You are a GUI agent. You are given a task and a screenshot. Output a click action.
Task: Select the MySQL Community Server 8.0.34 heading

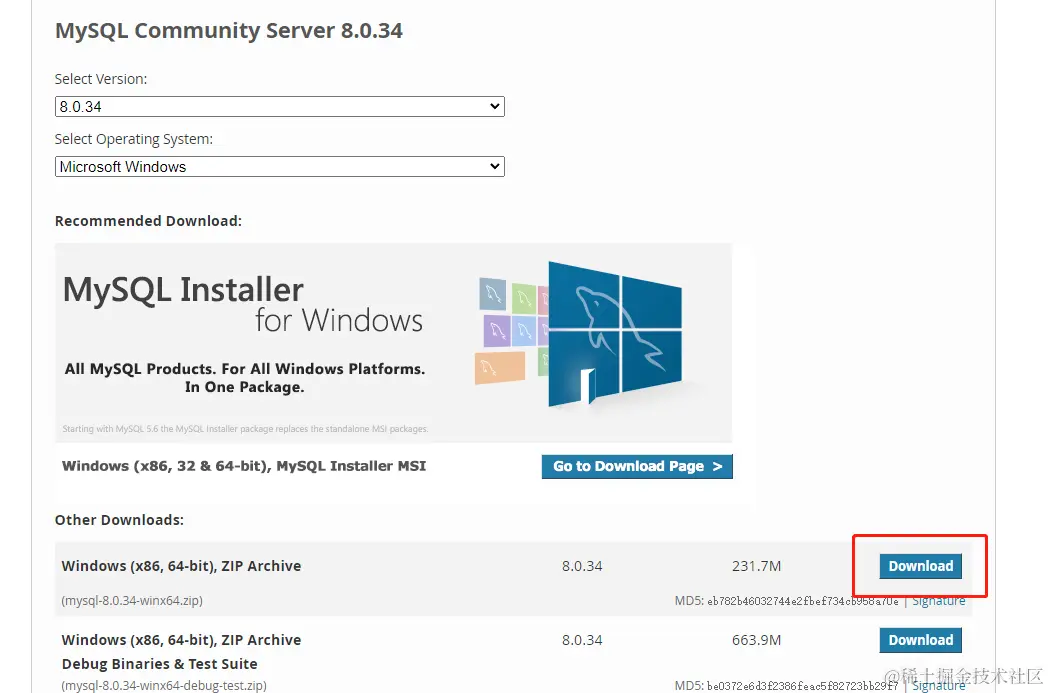tap(228, 31)
